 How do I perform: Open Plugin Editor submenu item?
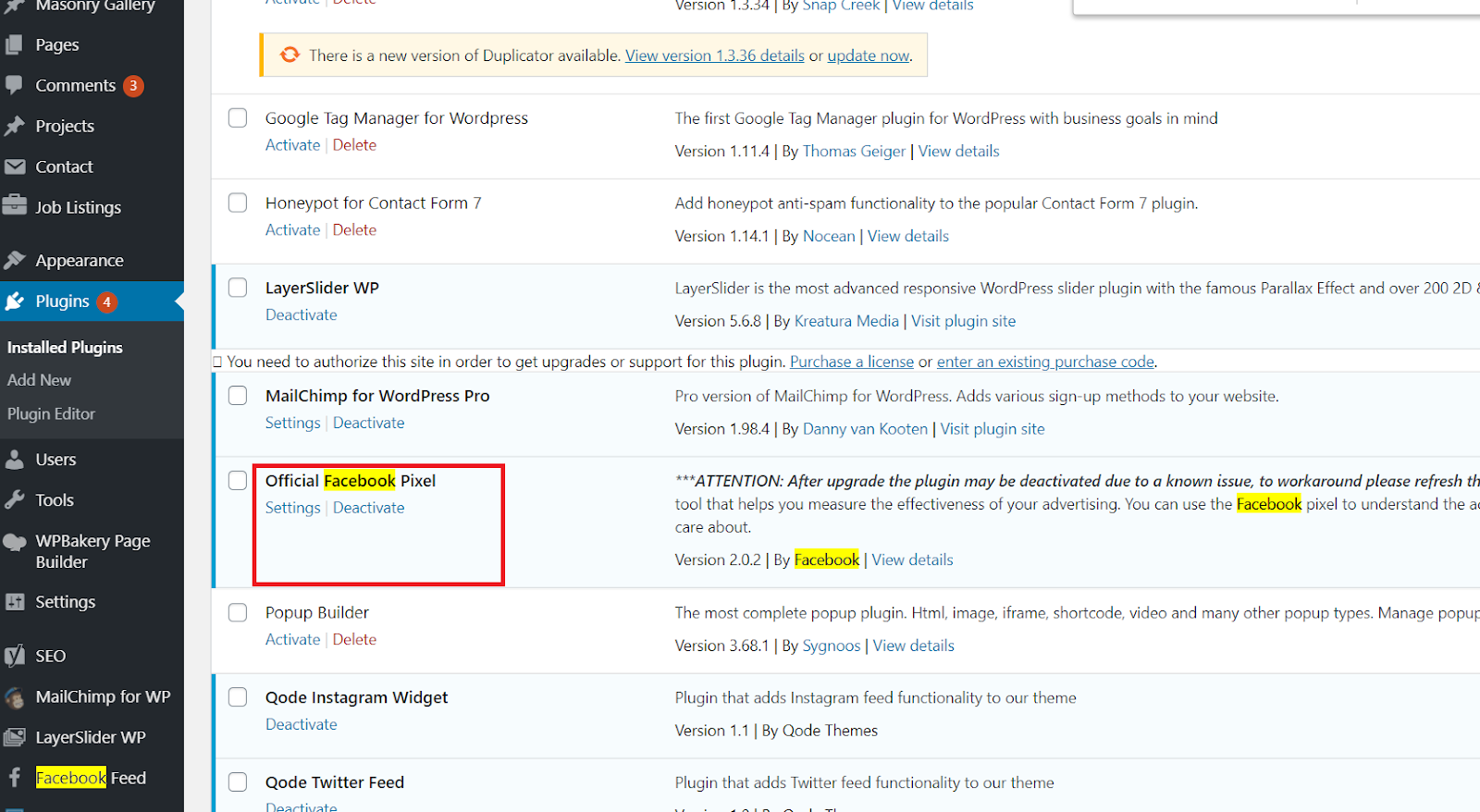[x=51, y=413]
